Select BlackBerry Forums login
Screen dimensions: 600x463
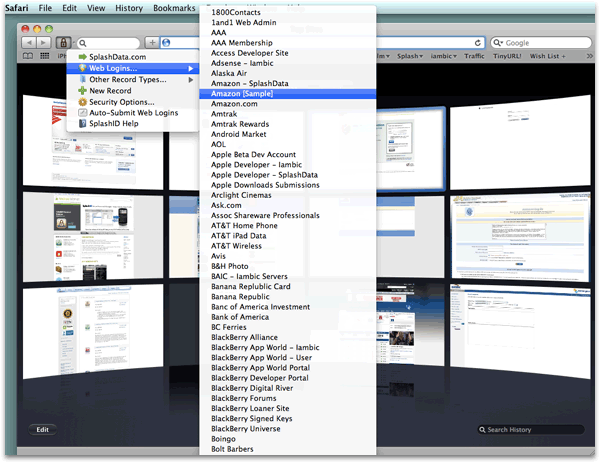[x=287, y=398]
